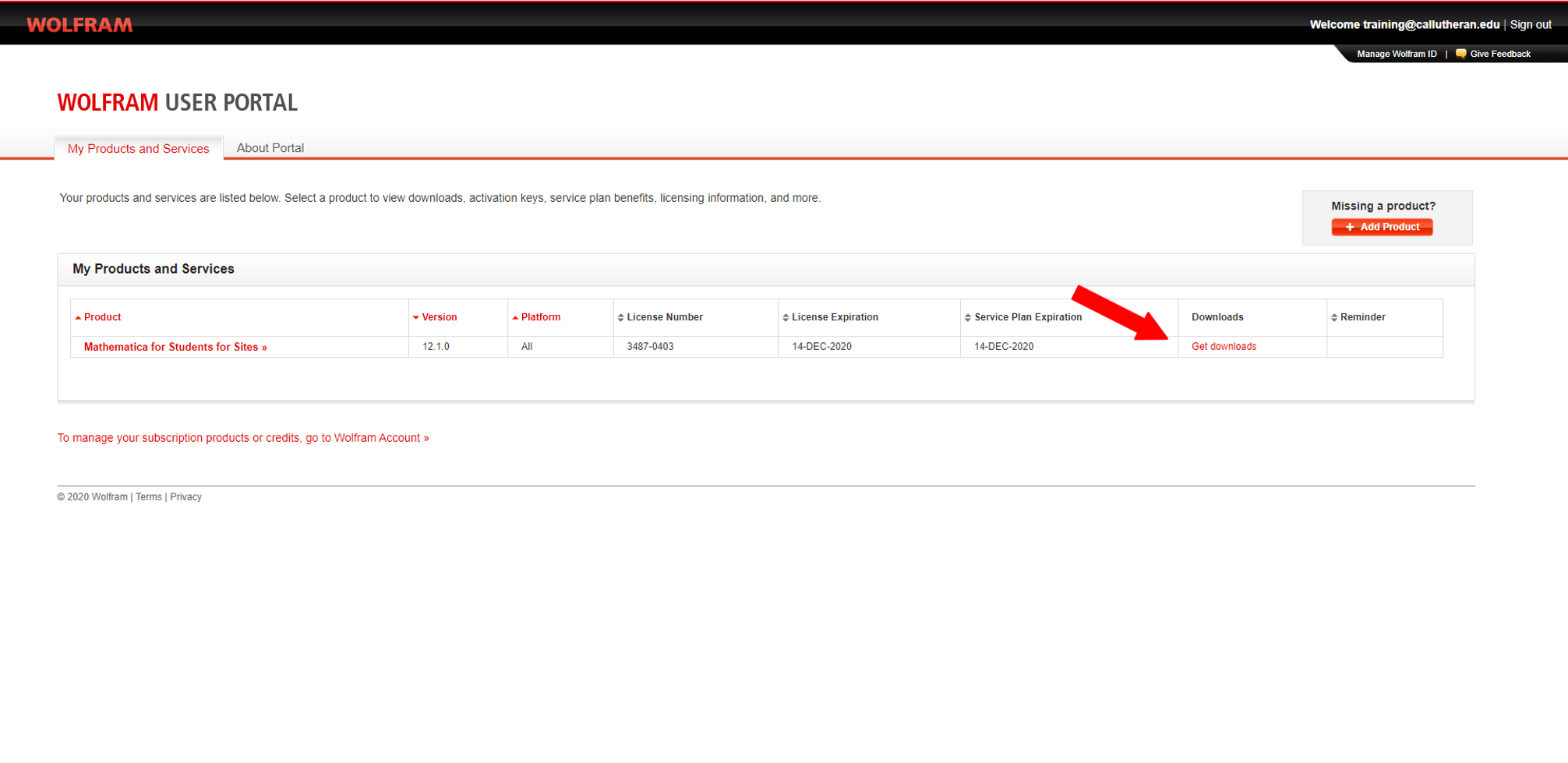This screenshot has height=763, width=1568.
Task: Click the Downloads column header
Action: tap(1217, 317)
